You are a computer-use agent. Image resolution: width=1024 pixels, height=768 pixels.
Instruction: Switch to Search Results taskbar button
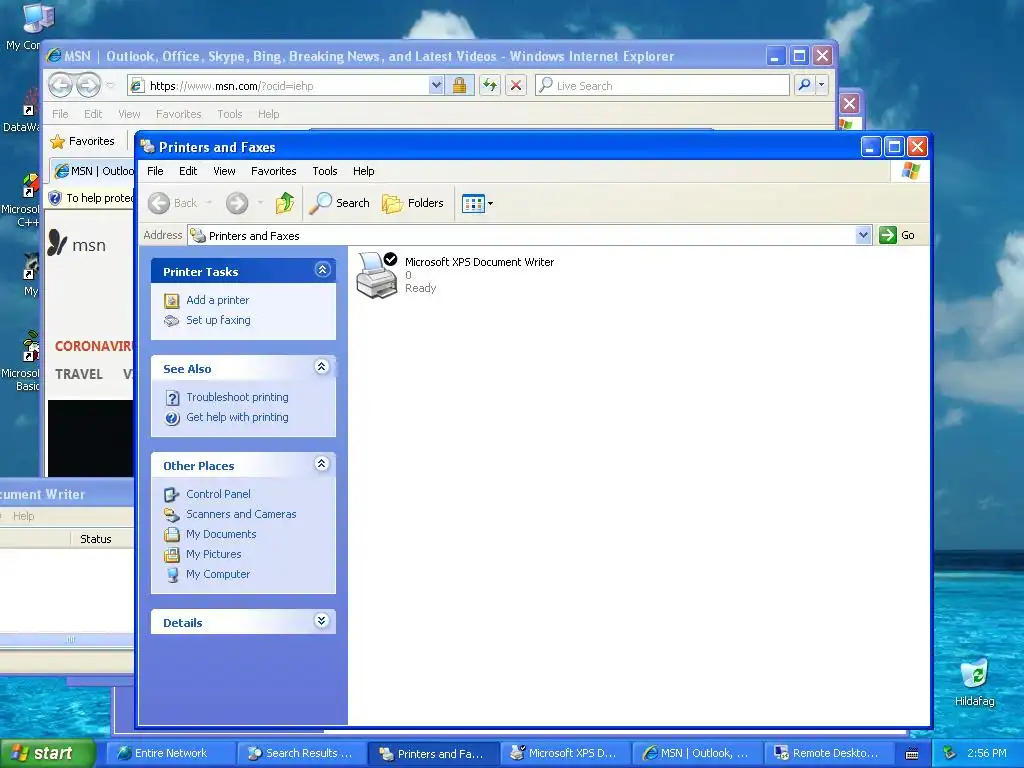(302, 753)
